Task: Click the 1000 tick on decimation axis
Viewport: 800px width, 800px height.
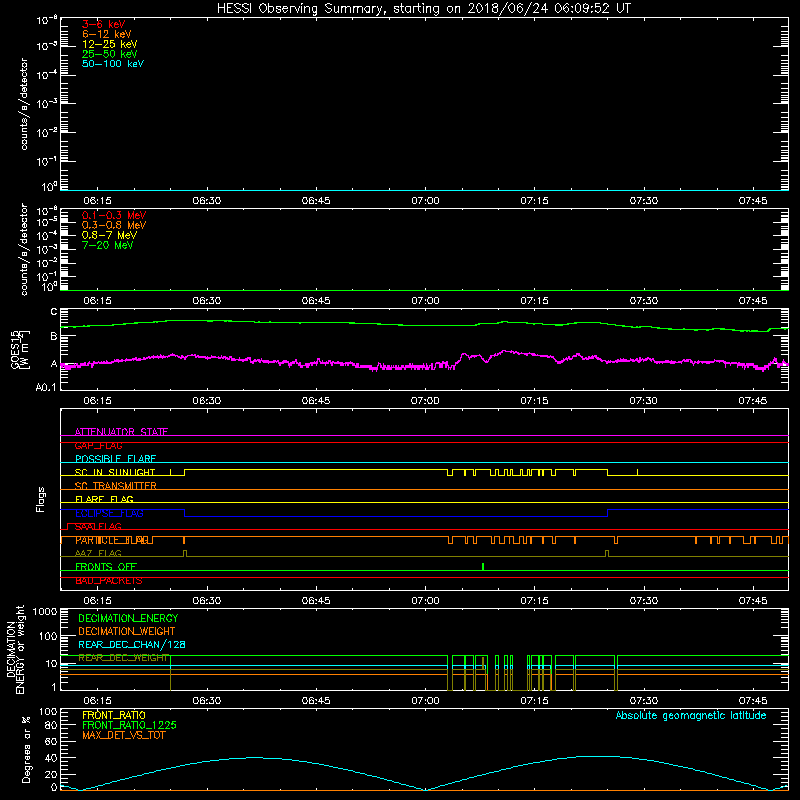Action: click(45, 612)
